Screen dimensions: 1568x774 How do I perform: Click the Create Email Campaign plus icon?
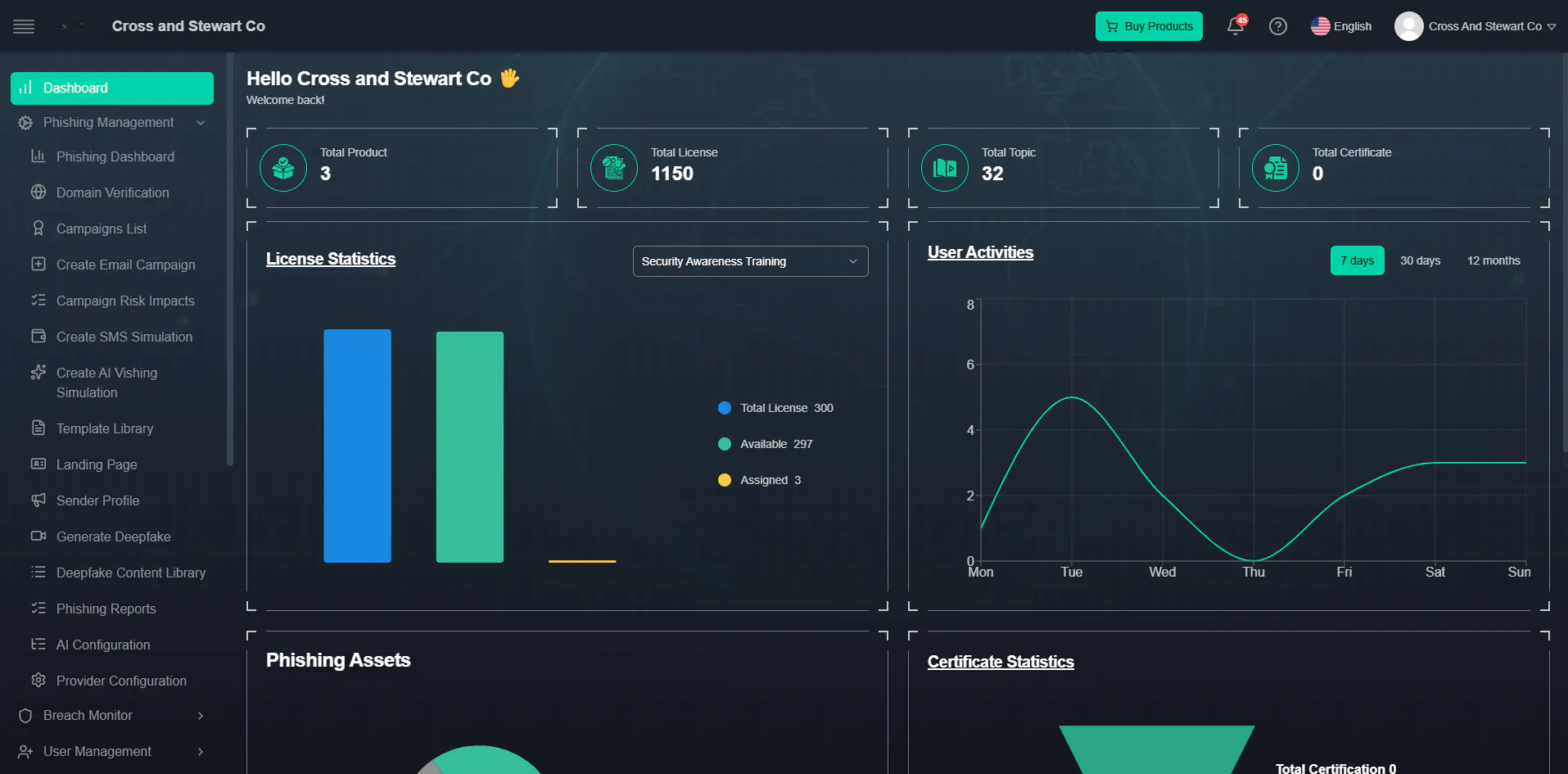click(38, 265)
